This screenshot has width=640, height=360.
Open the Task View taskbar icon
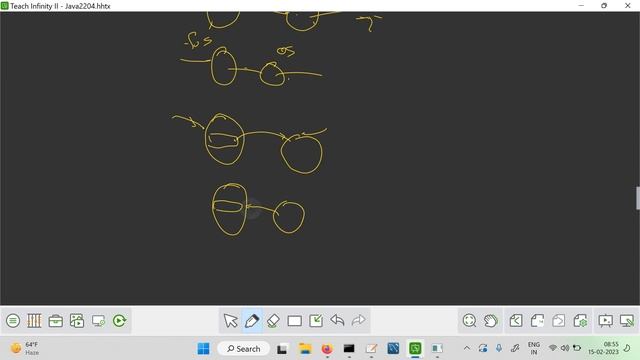pyautogui.click(x=282, y=349)
